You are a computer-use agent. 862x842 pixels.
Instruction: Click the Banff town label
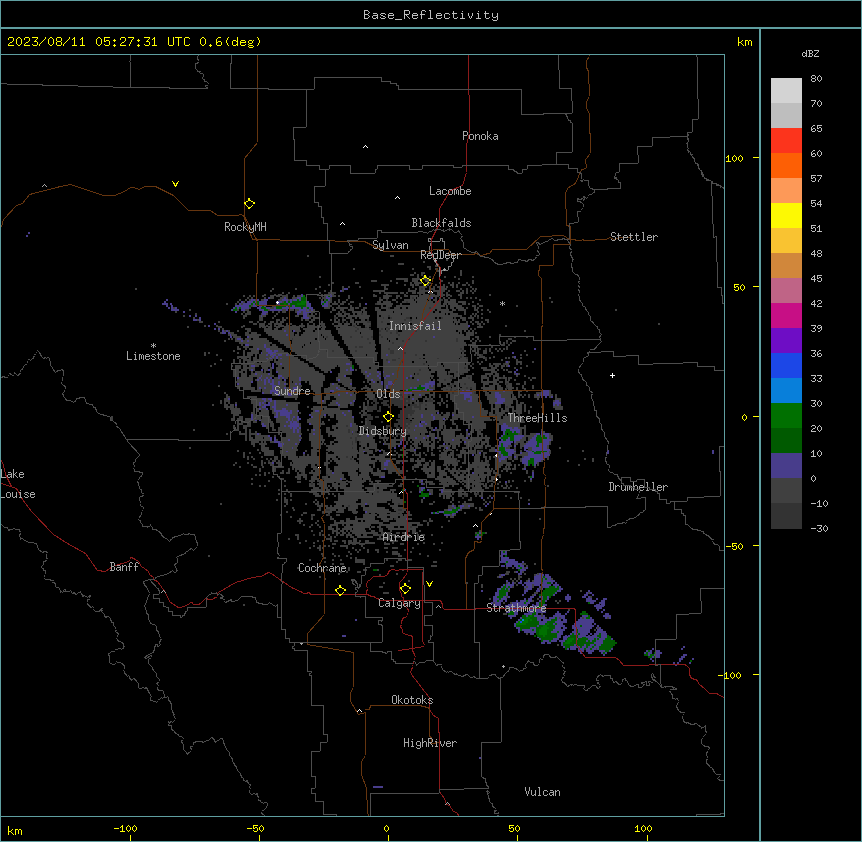(124, 567)
